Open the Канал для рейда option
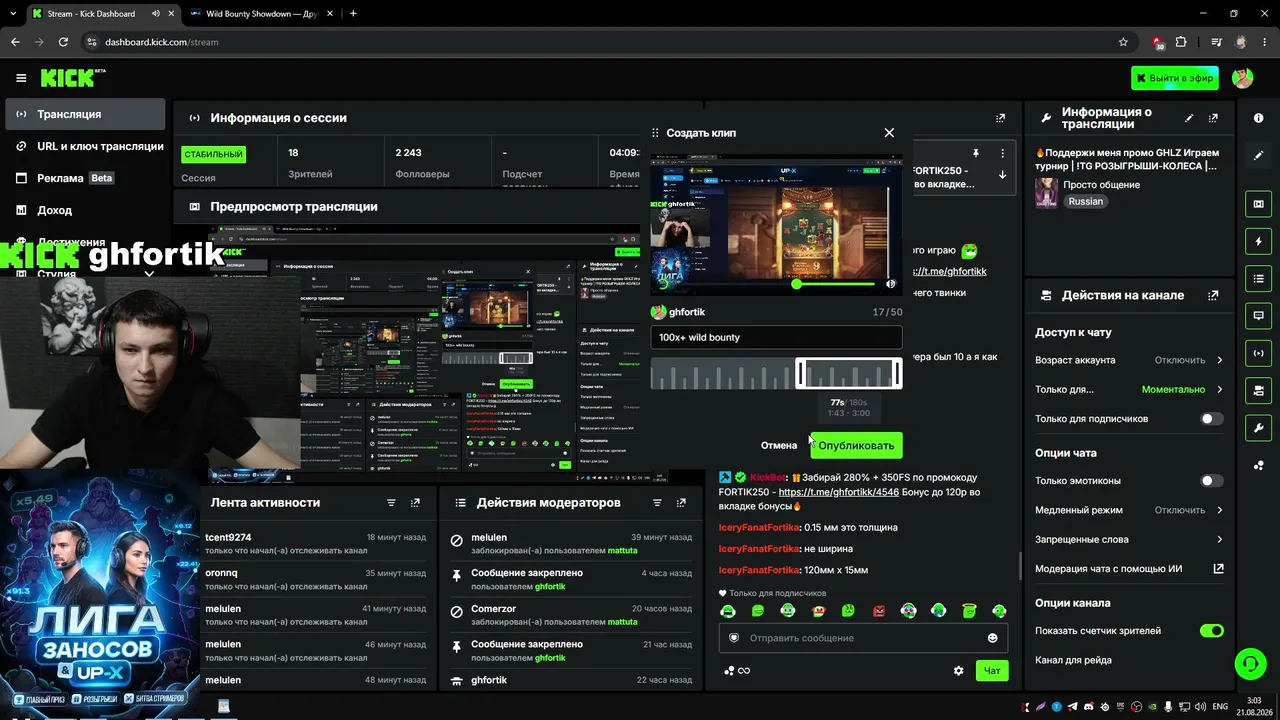The height and width of the screenshot is (720, 1280). point(1129,660)
